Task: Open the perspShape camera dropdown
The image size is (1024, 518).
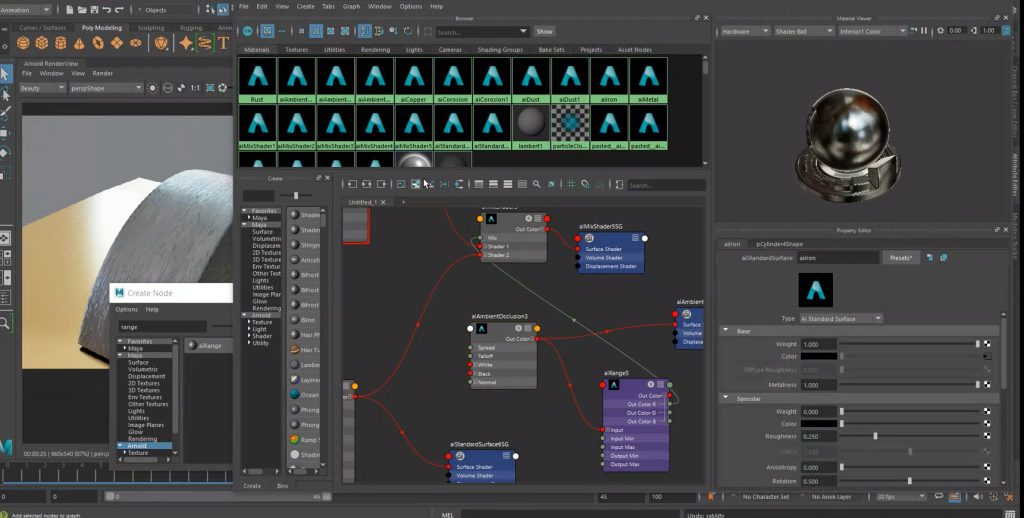Action: tap(105, 88)
